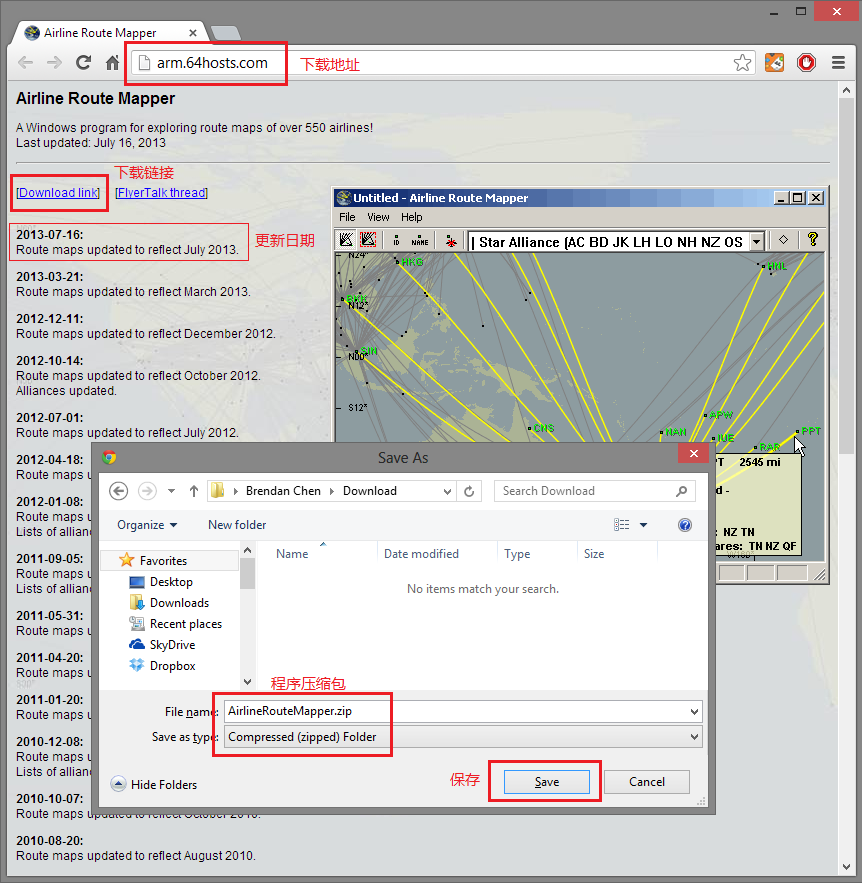Select Downloads in the navigation pane
Screen dimensions: 862x883
[x=179, y=603]
